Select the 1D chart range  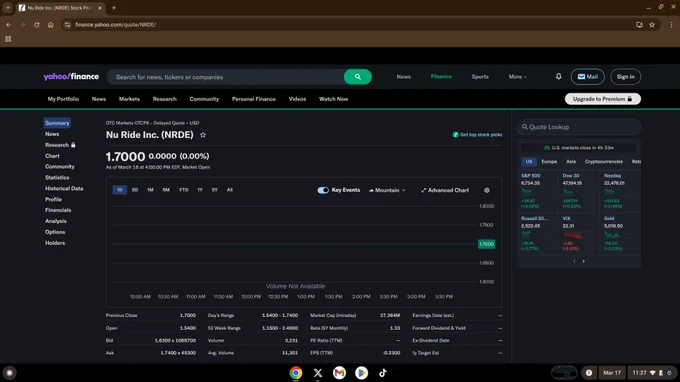click(120, 189)
